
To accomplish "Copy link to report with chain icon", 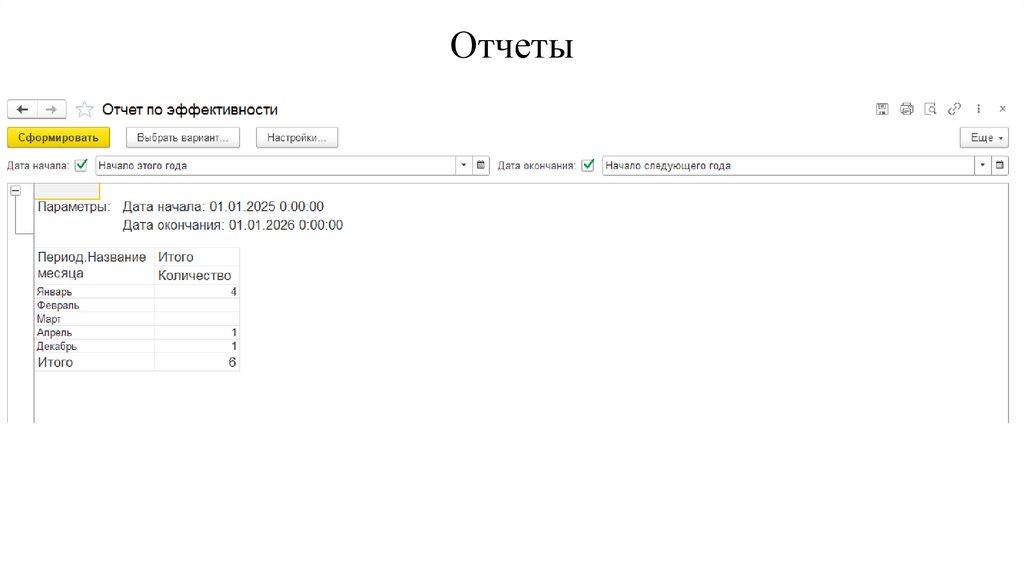I will (x=954, y=109).
